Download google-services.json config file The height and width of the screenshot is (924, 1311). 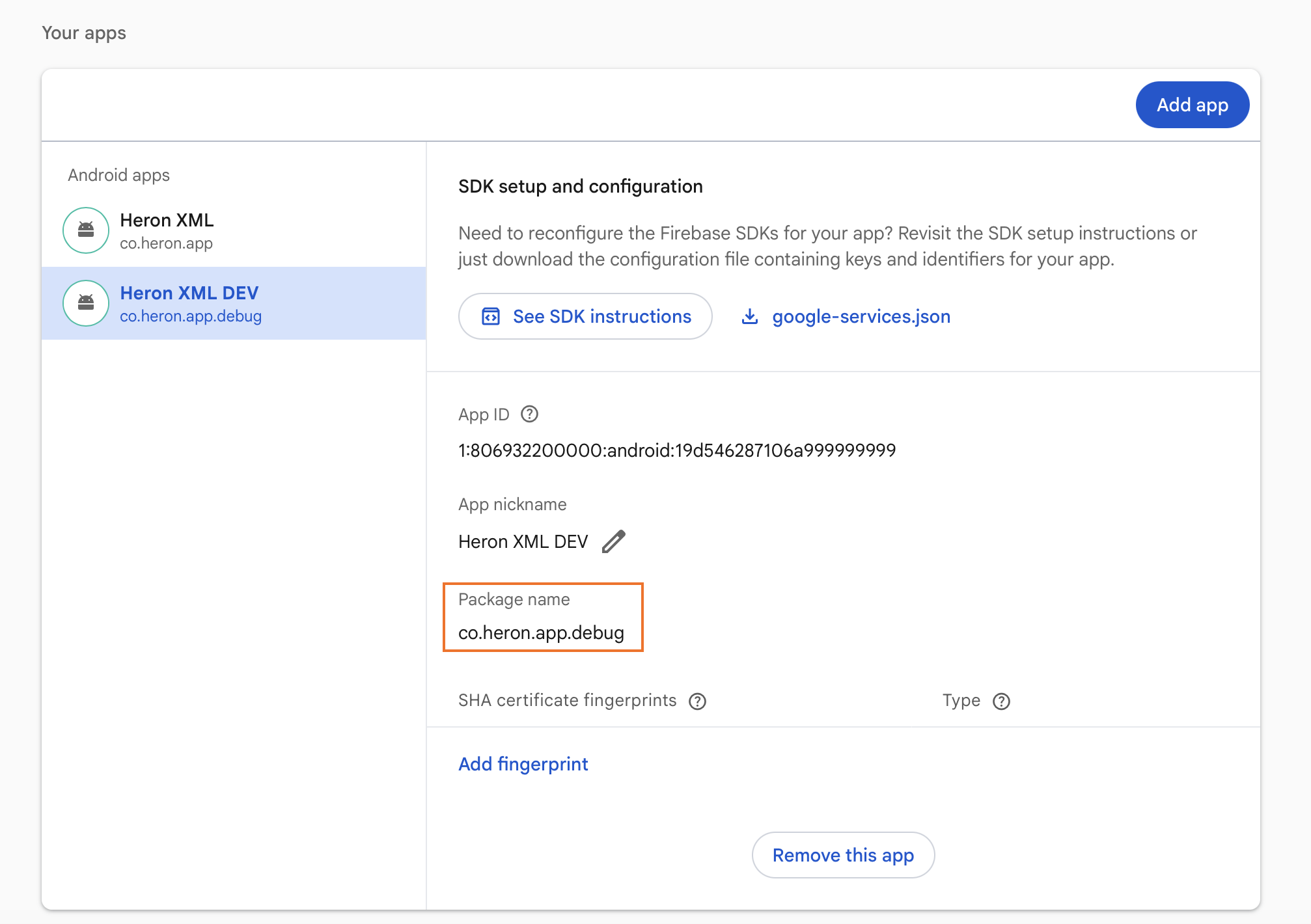coord(846,316)
